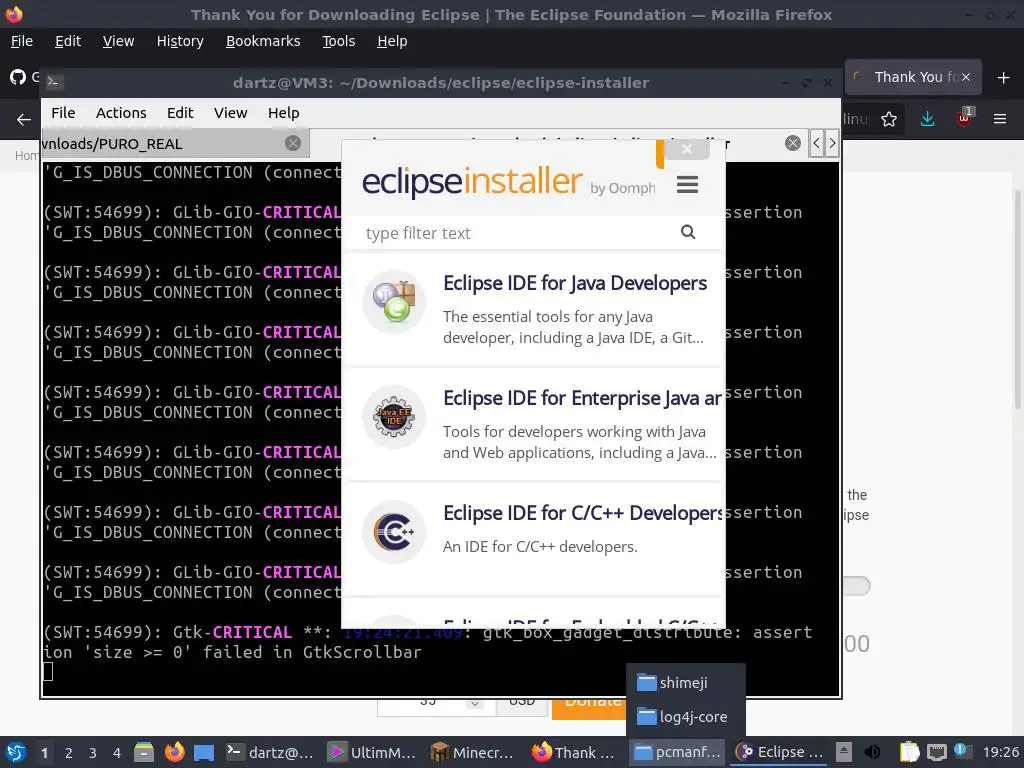Open a new Firefox tab
The image size is (1024, 768).
(x=1004, y=78)
